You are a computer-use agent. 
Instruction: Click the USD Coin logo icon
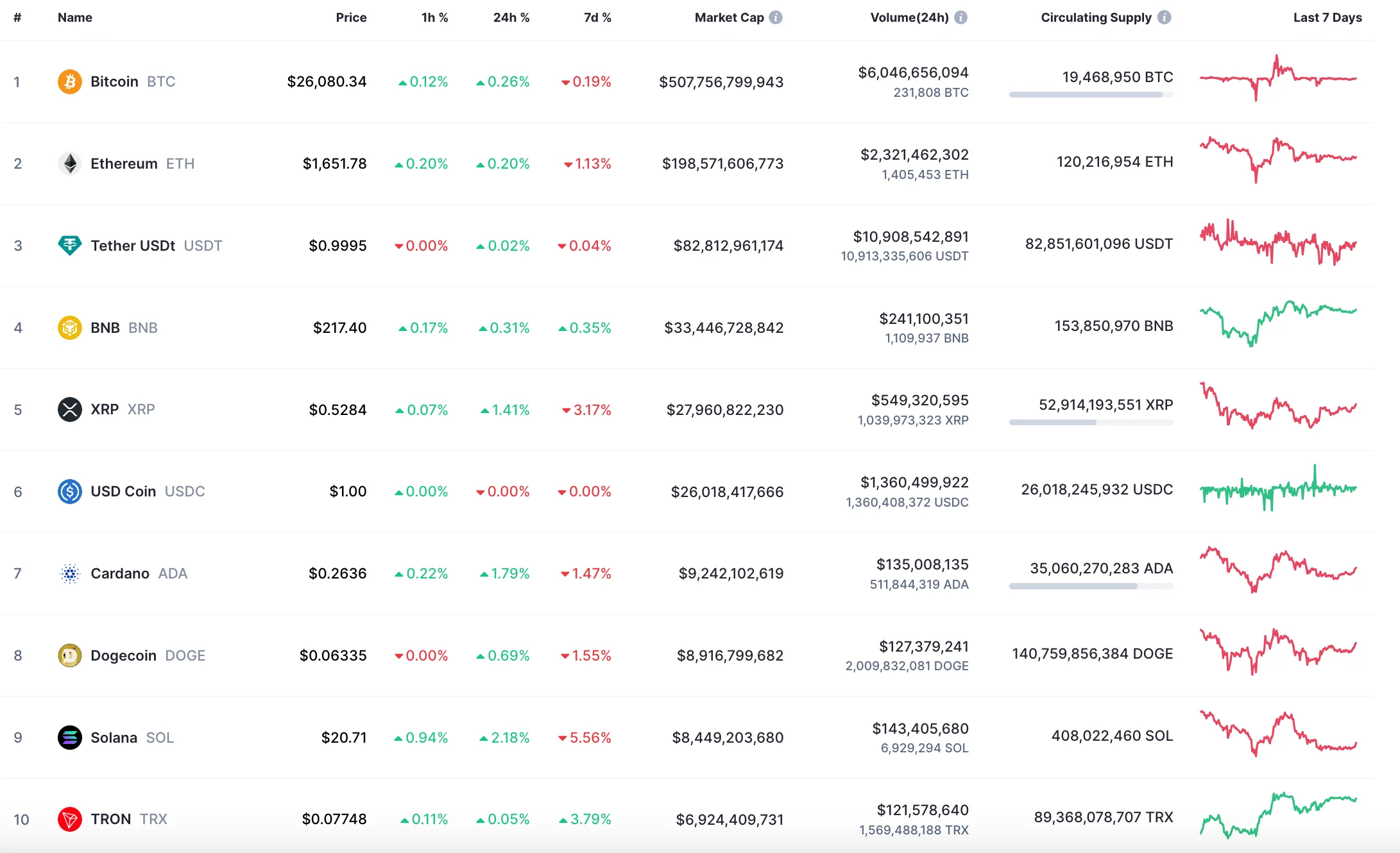69,491
